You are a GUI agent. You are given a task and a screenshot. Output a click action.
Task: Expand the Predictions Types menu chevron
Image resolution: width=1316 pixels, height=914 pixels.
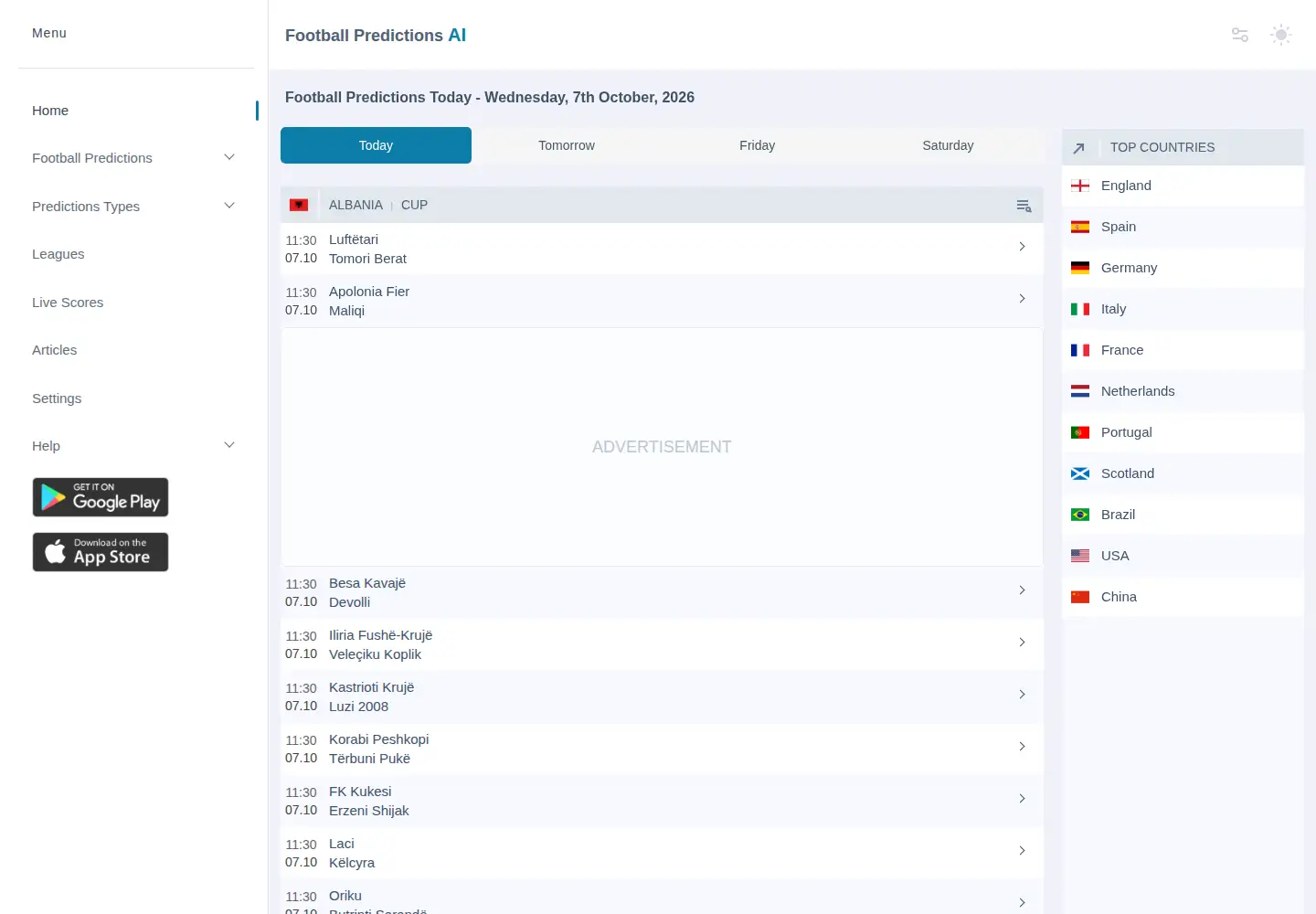click(x=229, y=206)
